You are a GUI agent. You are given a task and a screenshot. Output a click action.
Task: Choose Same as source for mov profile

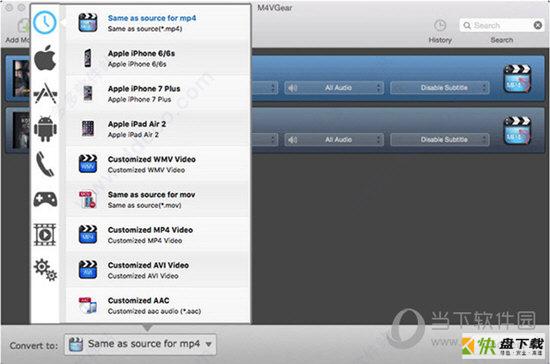(x=158, y=199)
